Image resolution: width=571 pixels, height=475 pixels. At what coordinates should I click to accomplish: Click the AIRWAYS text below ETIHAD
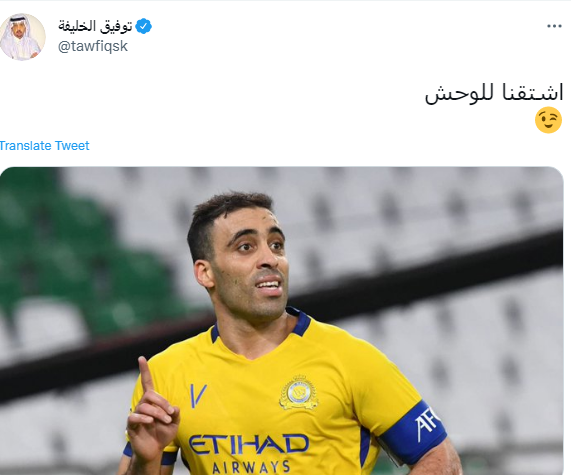point(251,467)
